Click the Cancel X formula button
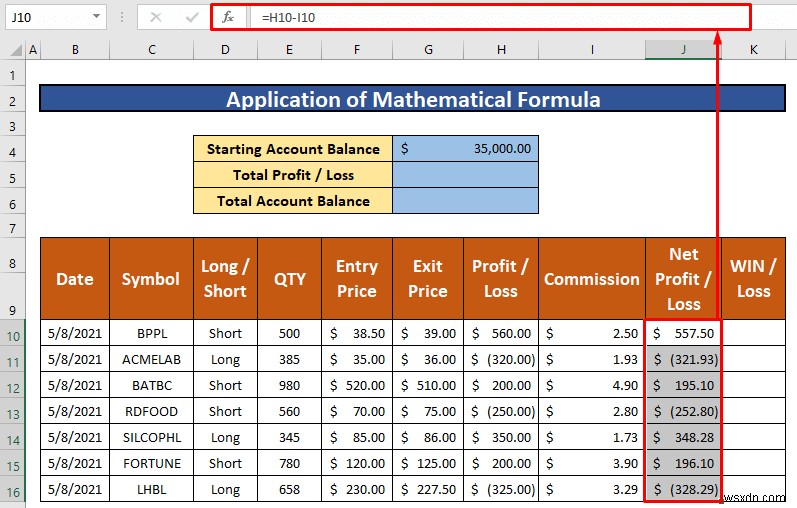Image resolution: width=797 pixels, height=508 pixels. (156, 17)
